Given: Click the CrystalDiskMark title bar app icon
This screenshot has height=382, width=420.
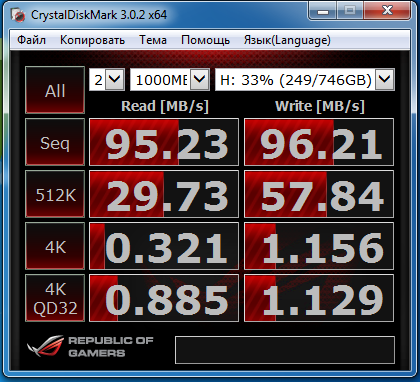Looking at the screenshot, I should 17,15.
